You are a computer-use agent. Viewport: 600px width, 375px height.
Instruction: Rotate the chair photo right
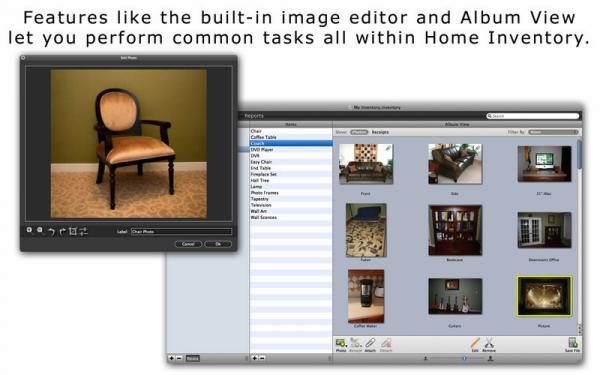pyautogui.click(x=62, y=231)
